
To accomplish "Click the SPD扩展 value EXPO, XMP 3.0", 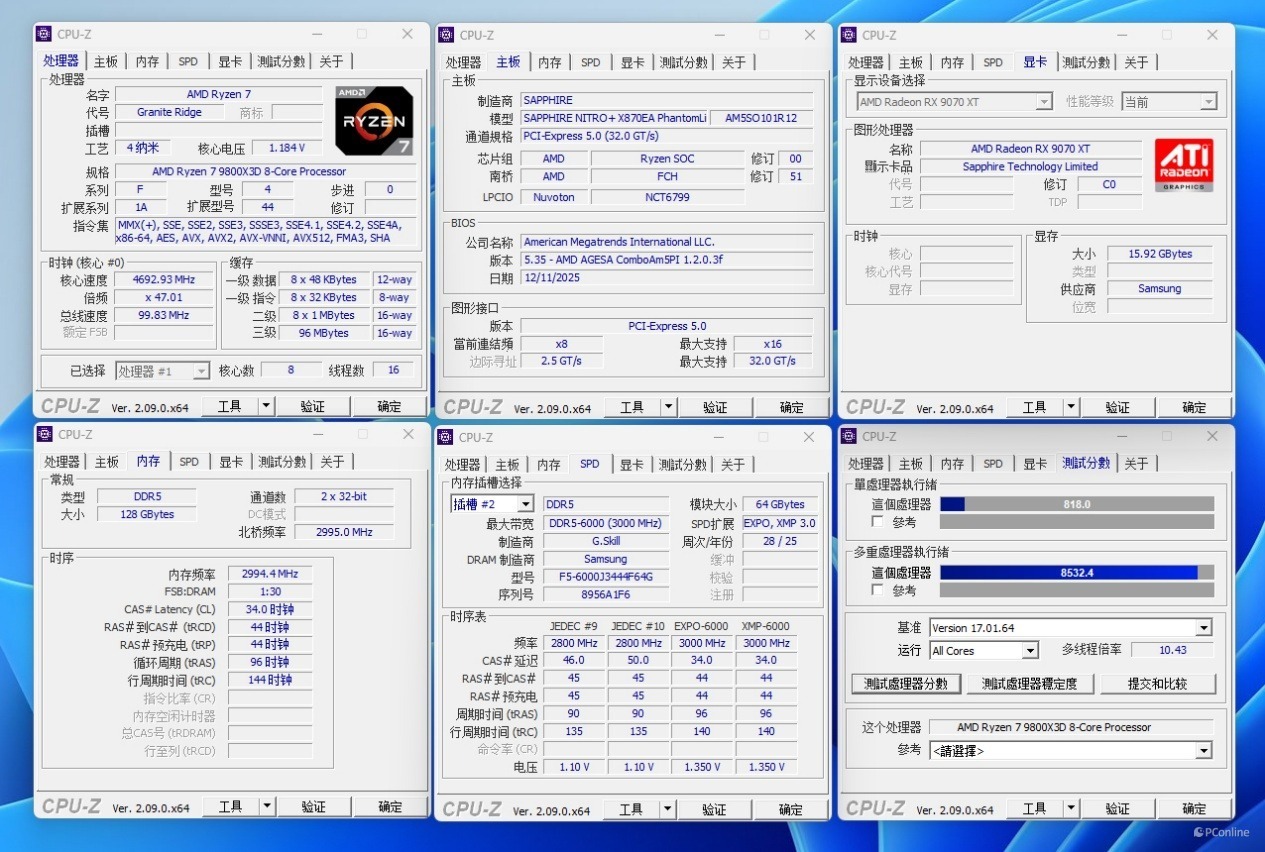I will (781, 523).
